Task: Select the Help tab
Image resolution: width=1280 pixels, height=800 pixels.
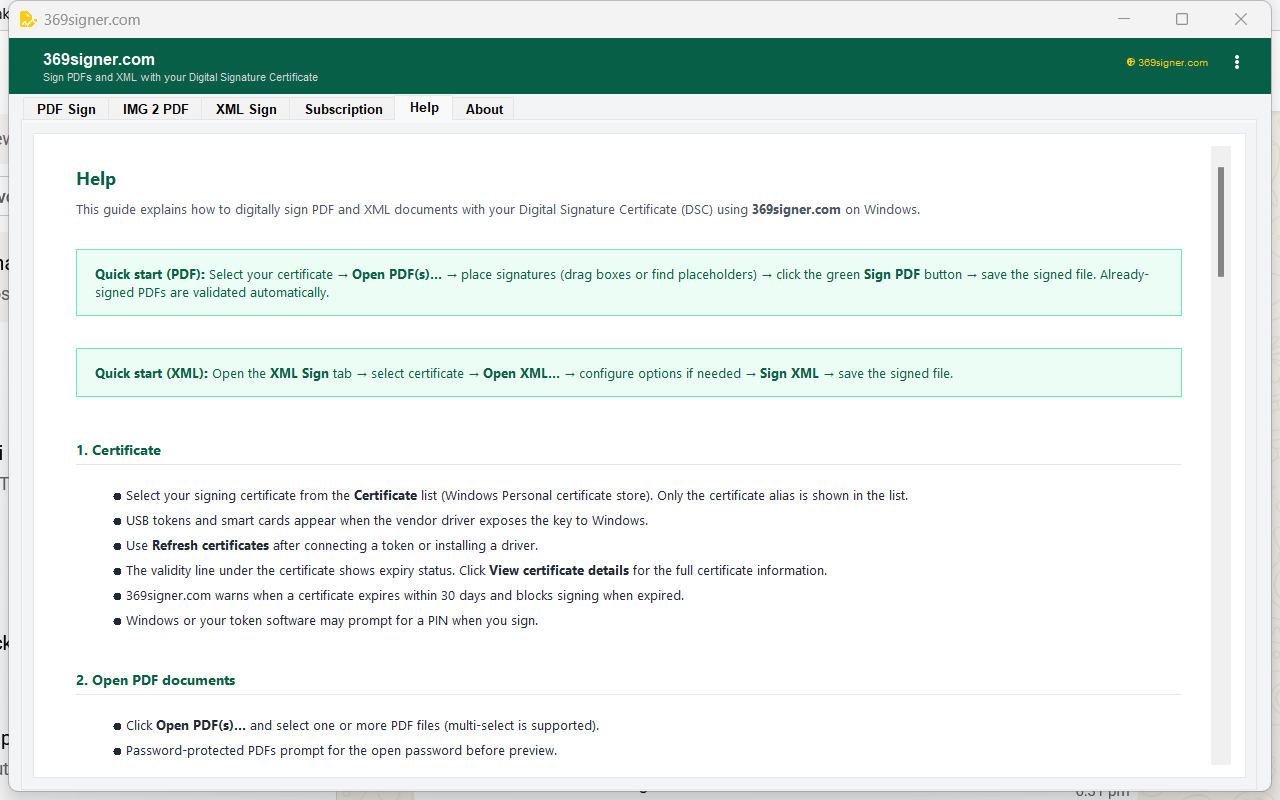Action: (424, 108)
